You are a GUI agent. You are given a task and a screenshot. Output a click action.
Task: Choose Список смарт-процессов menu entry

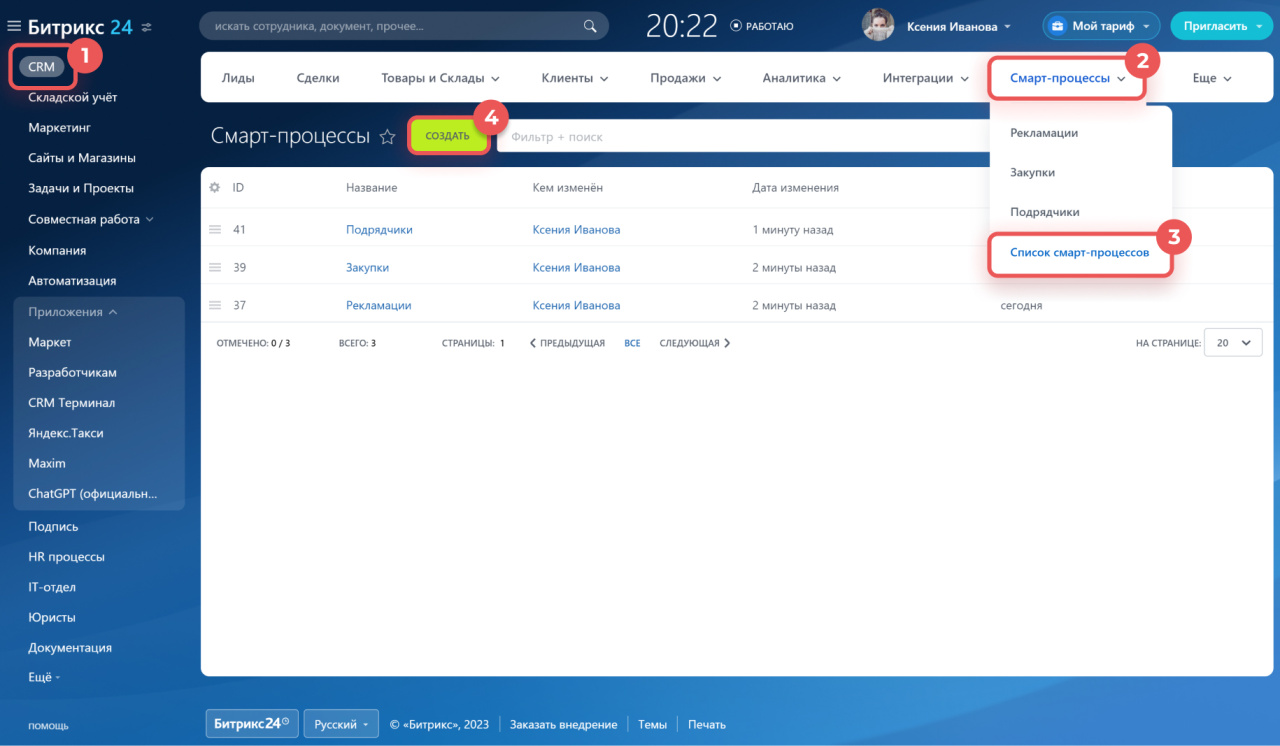1079,253
